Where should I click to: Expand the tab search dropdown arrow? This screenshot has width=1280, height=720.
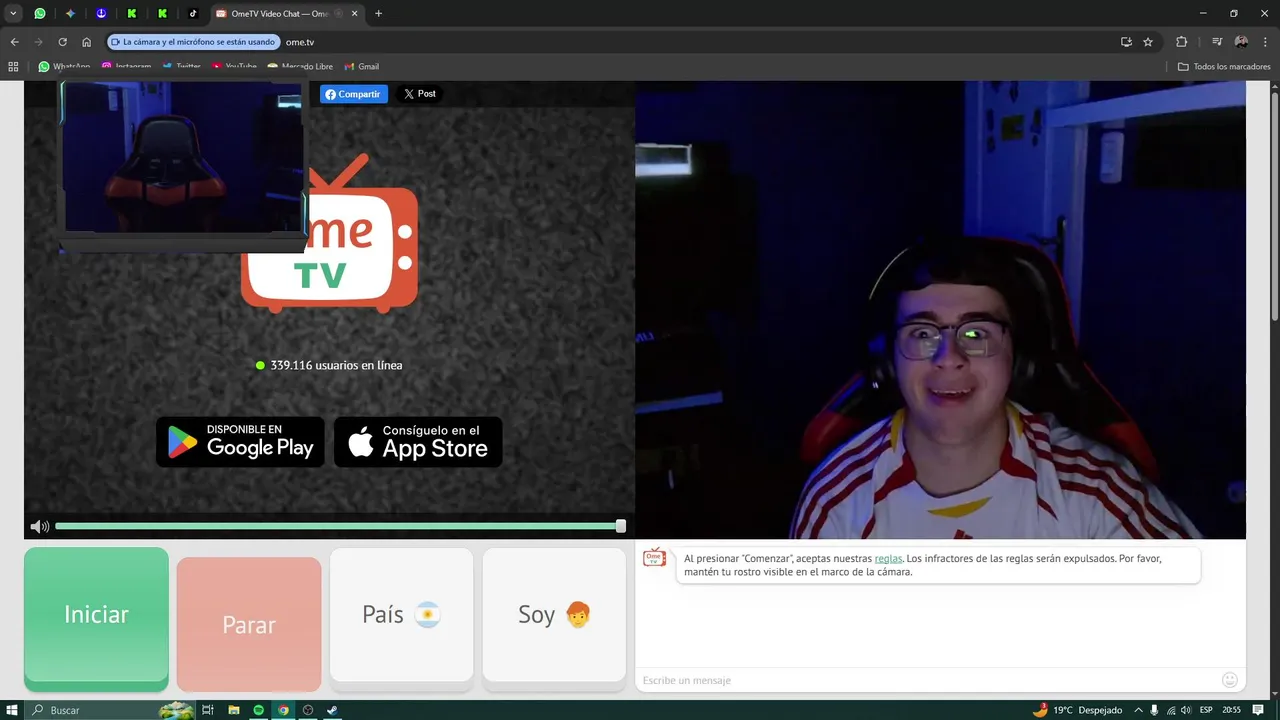click(x=13, y=14)
